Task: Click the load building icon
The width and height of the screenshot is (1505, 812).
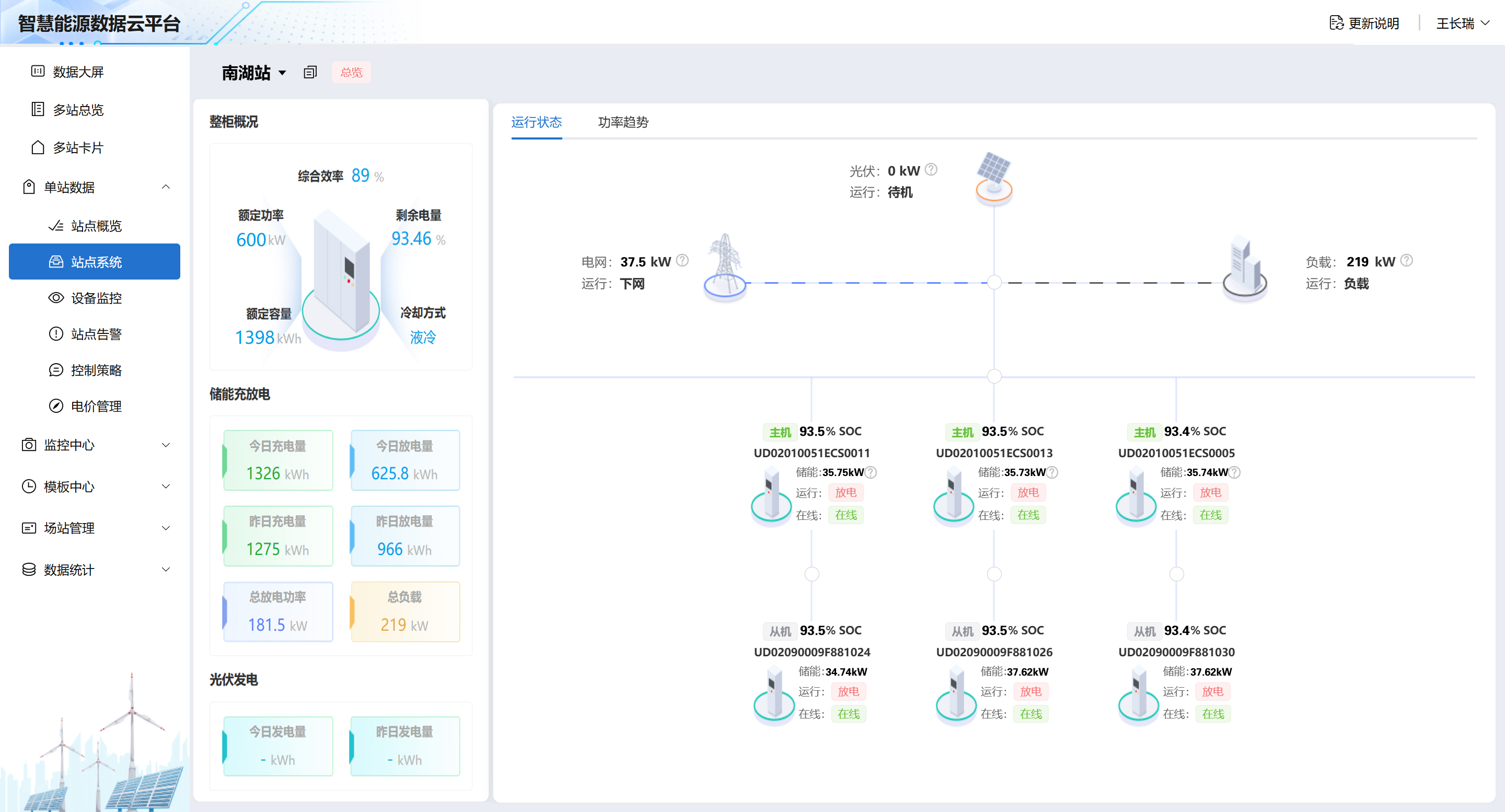Action: pyautogui.click(x=1244, y=266)
